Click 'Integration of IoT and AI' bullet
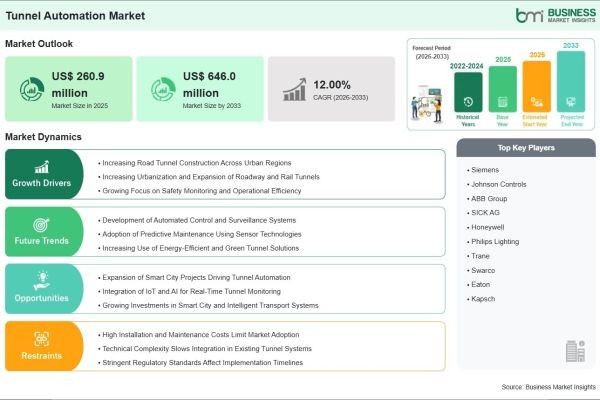The image size is (600, 400). click(189, 292)
